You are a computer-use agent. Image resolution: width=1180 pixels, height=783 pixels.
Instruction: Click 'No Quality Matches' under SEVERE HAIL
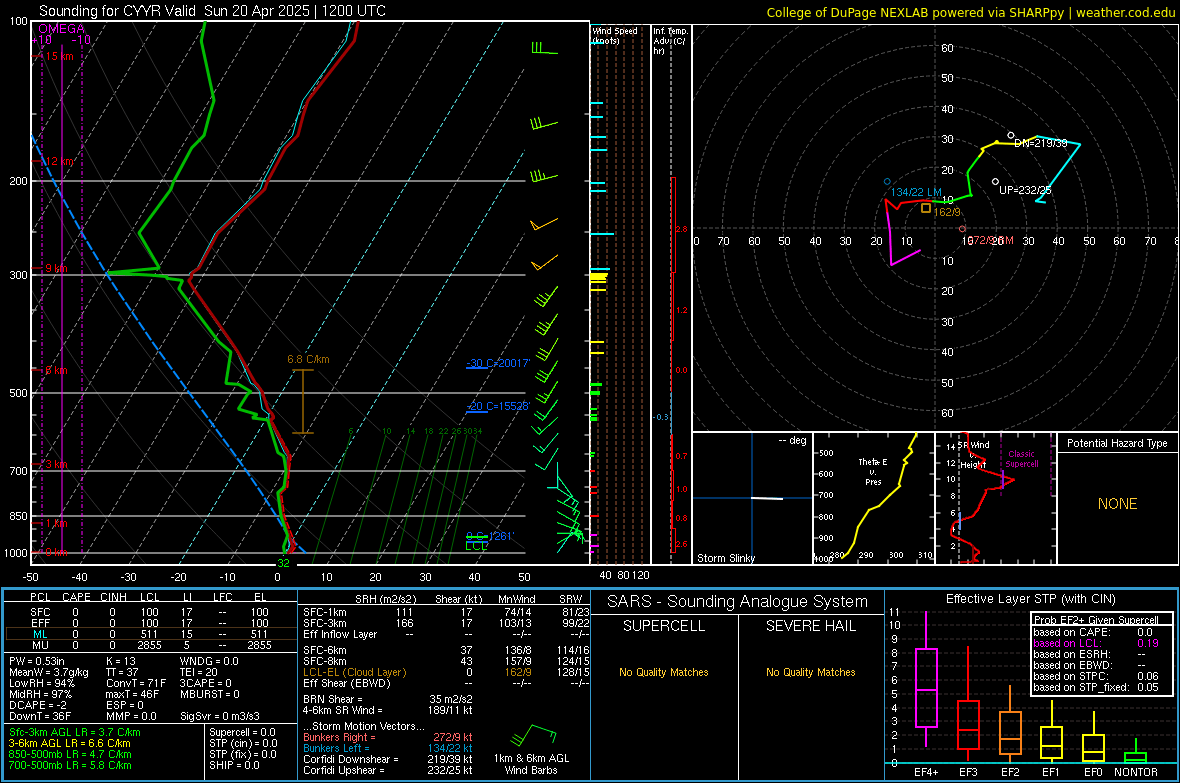point(810,672)
